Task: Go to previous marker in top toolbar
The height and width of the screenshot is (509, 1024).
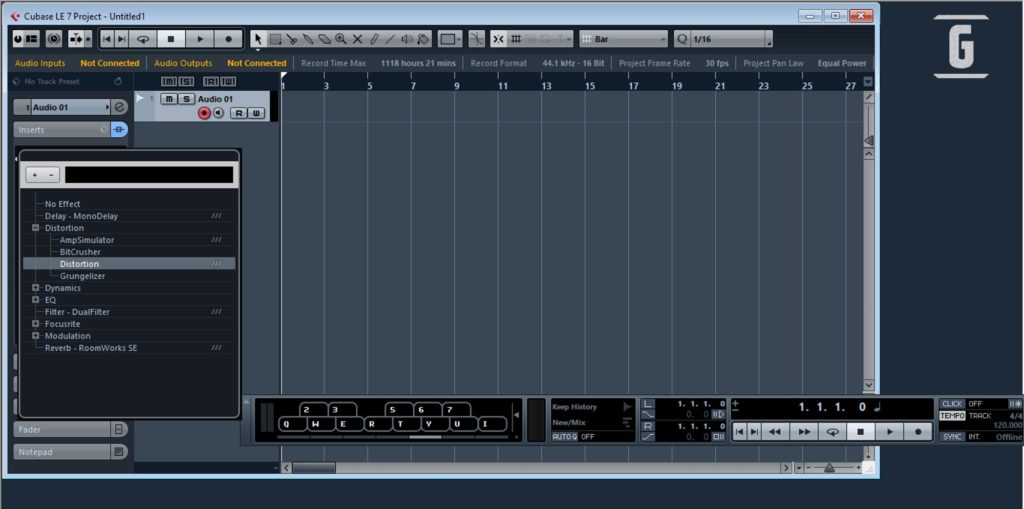Action: (x=106, y=39)
